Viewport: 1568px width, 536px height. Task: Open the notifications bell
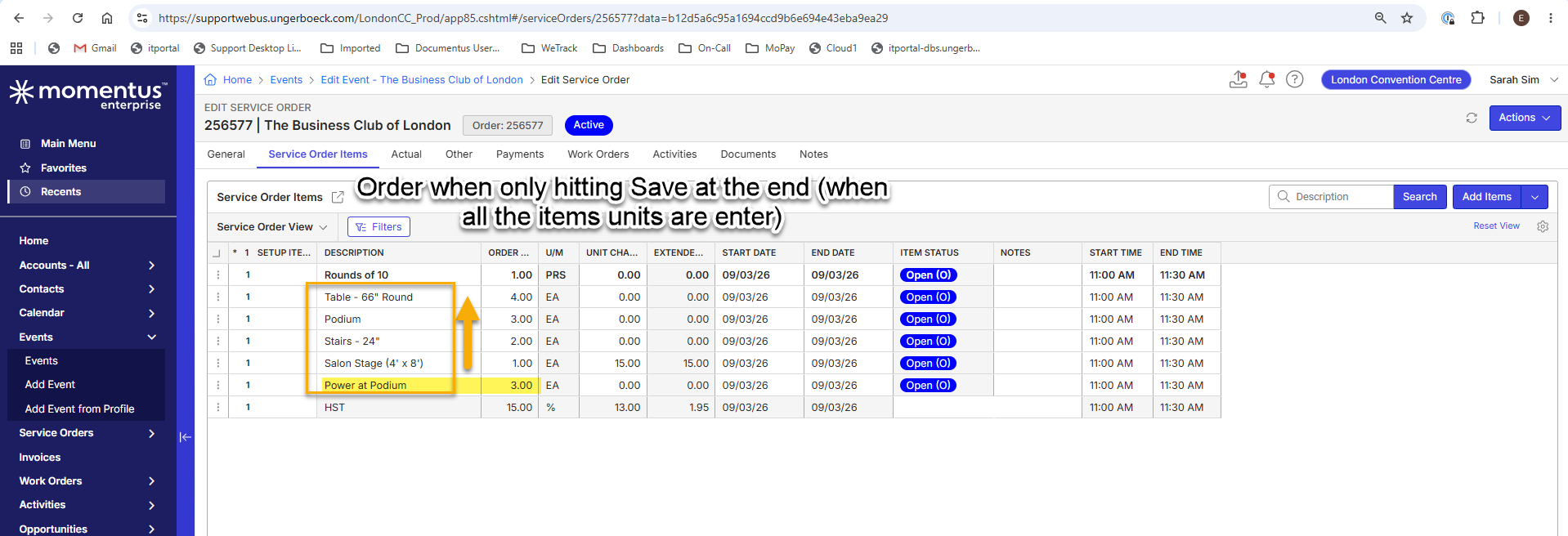(x=1267, y=79)
